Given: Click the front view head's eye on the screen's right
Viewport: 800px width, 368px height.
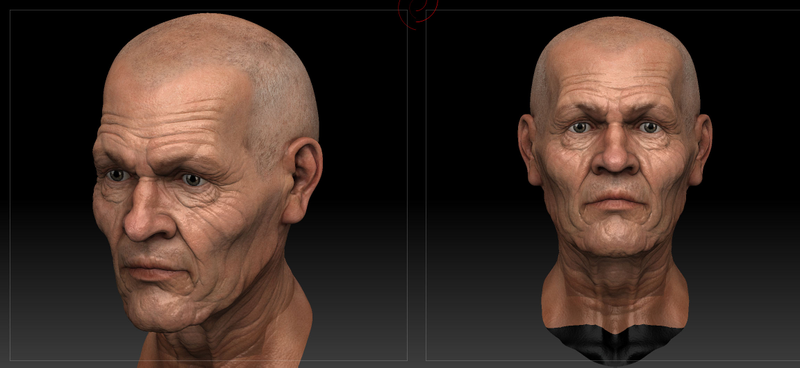Looking at the screenshot, I should (x=649, y=127).
